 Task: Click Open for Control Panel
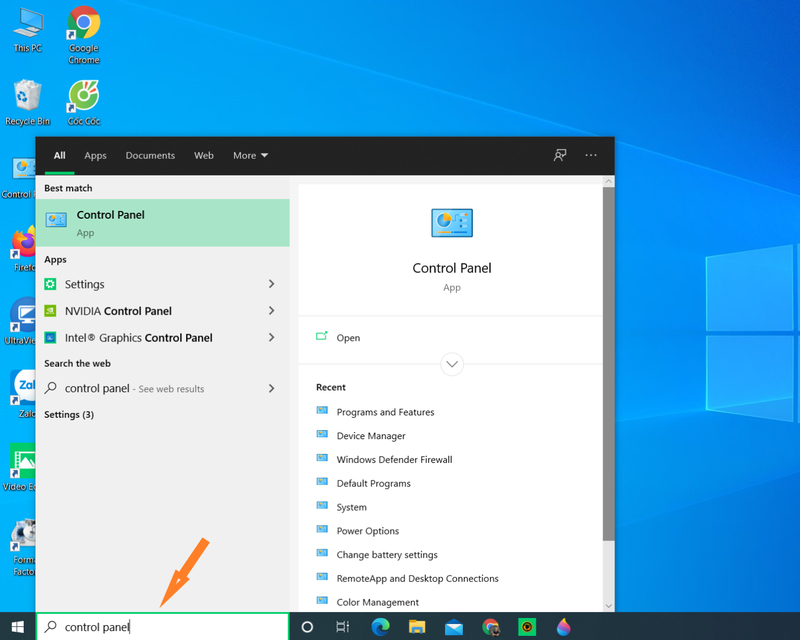(348, 338)
